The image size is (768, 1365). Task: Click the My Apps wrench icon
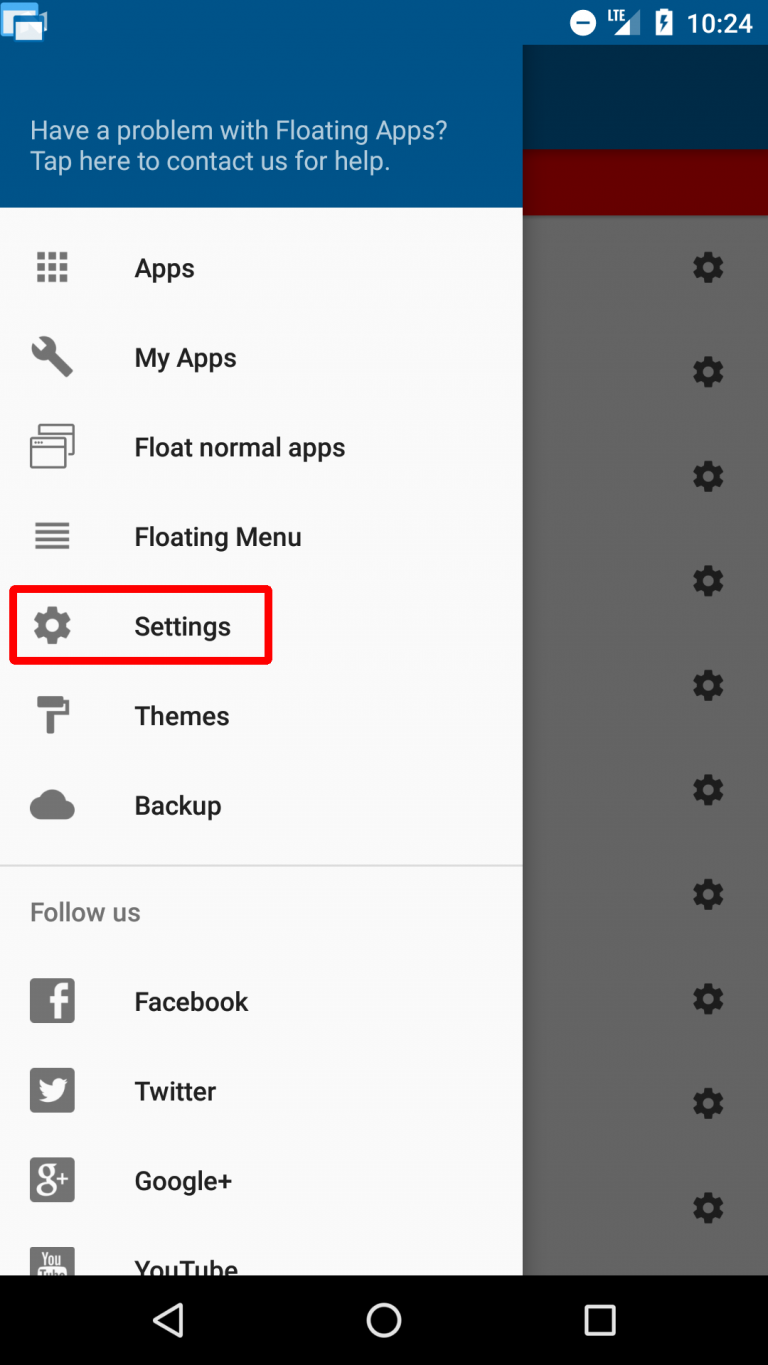[x=51, y=357]
